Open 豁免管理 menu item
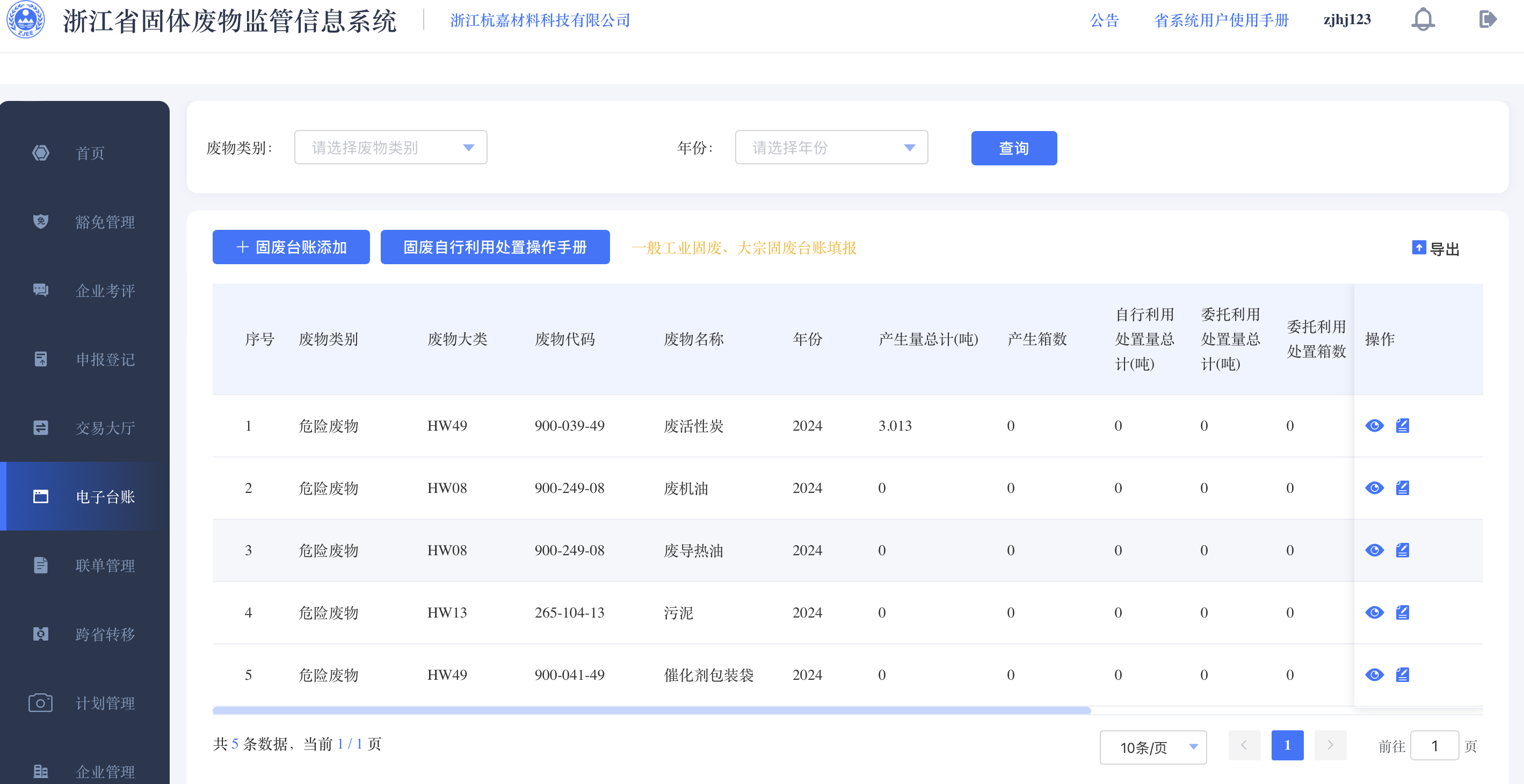1524x784 pixels. [x=105, y=222]
